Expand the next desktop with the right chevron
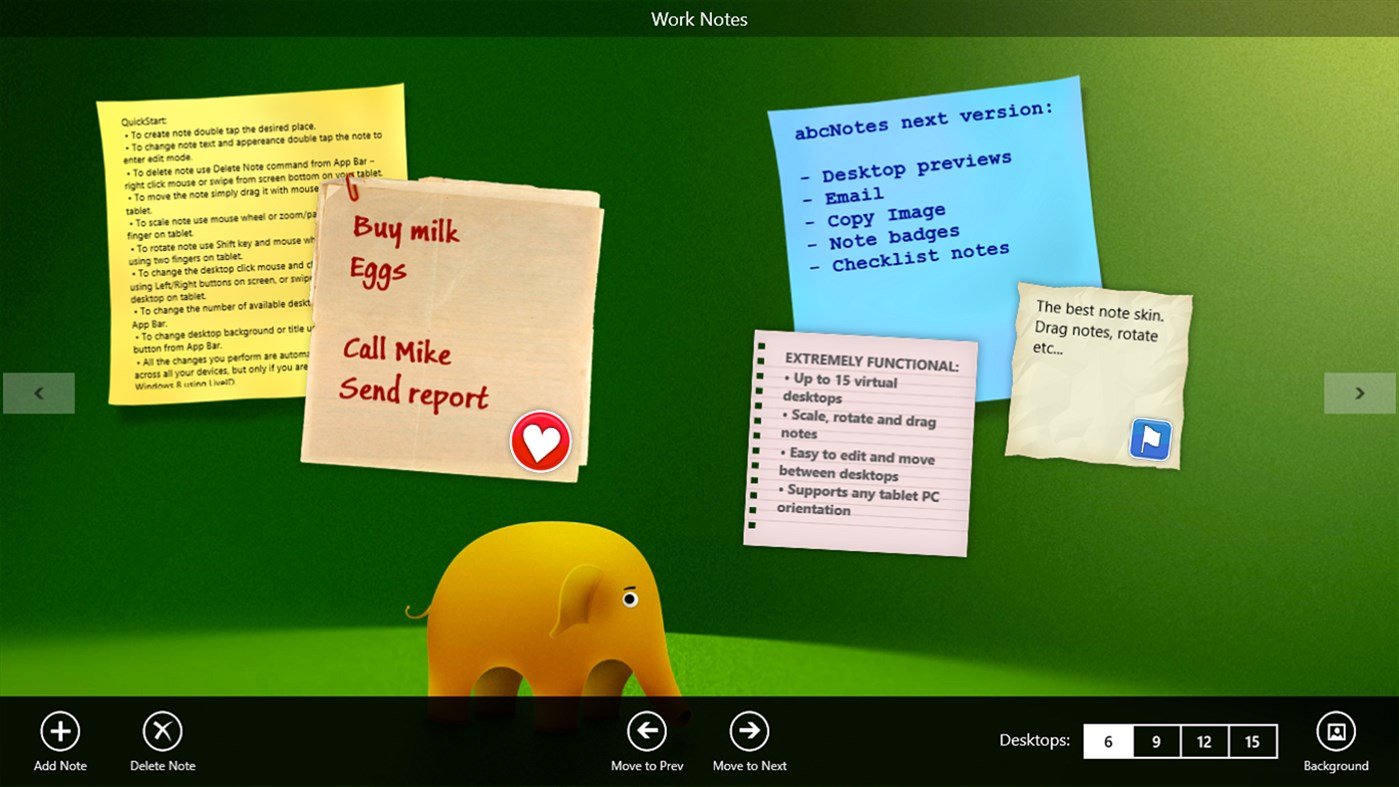1399x787 pixels. [1359, 392]
